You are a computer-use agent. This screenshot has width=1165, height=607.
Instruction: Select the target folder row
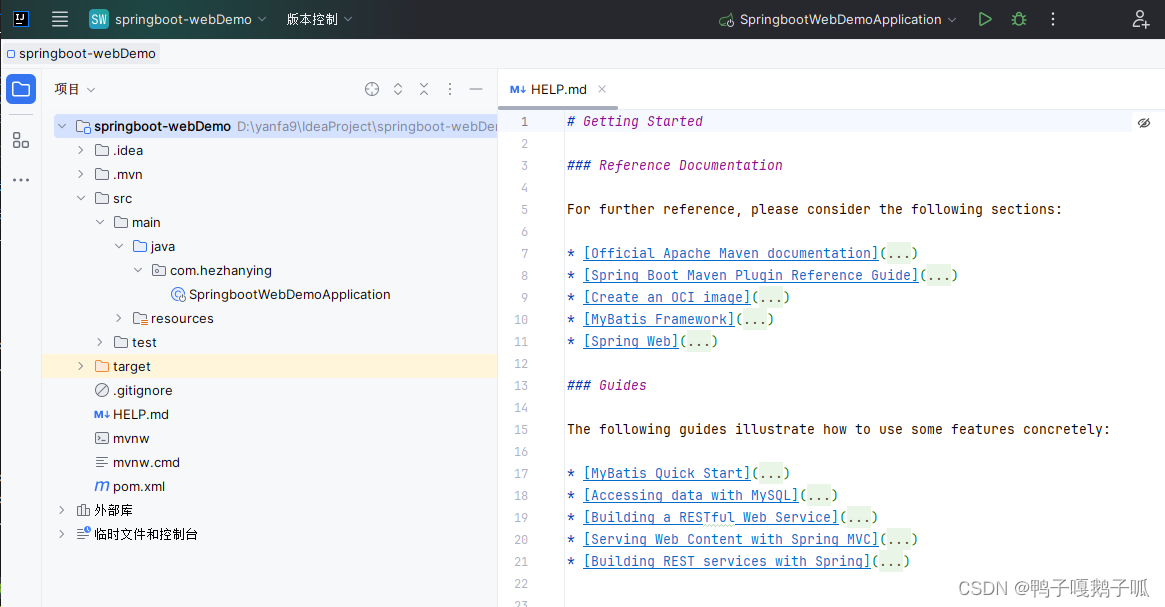click(x=270, y=366)
